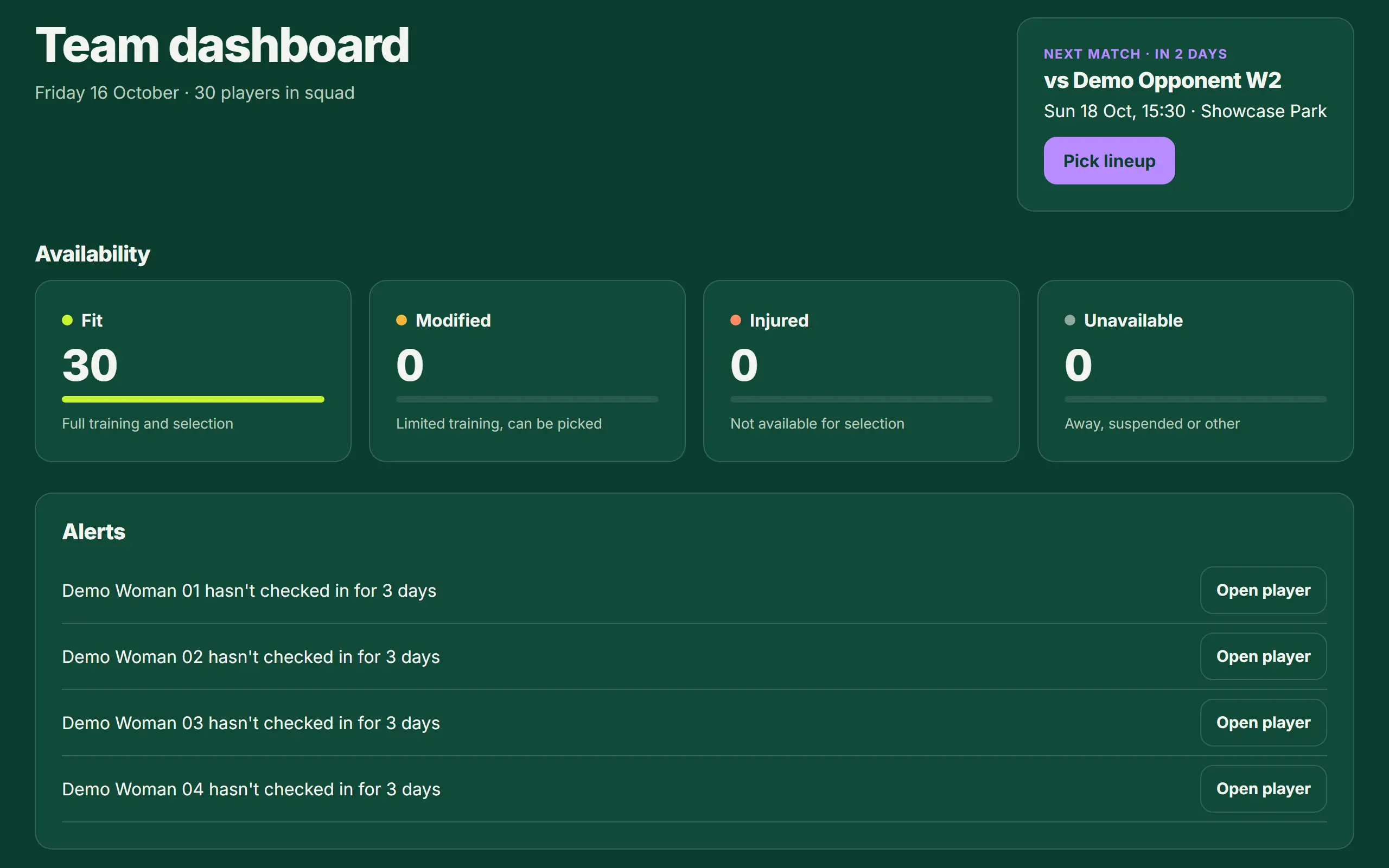The image size is (1389, 868).
Task: Click the Modified status label
Action: click(x=453, y=320)
